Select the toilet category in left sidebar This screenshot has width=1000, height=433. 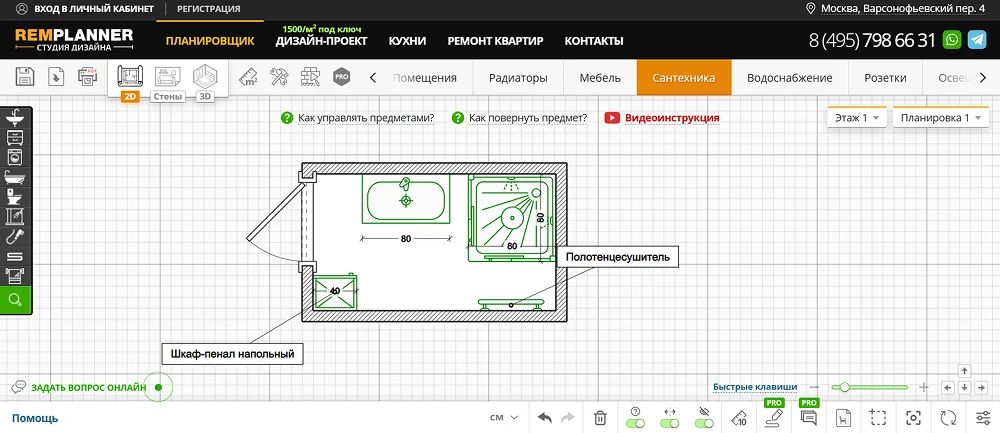(x=15, y=197)
